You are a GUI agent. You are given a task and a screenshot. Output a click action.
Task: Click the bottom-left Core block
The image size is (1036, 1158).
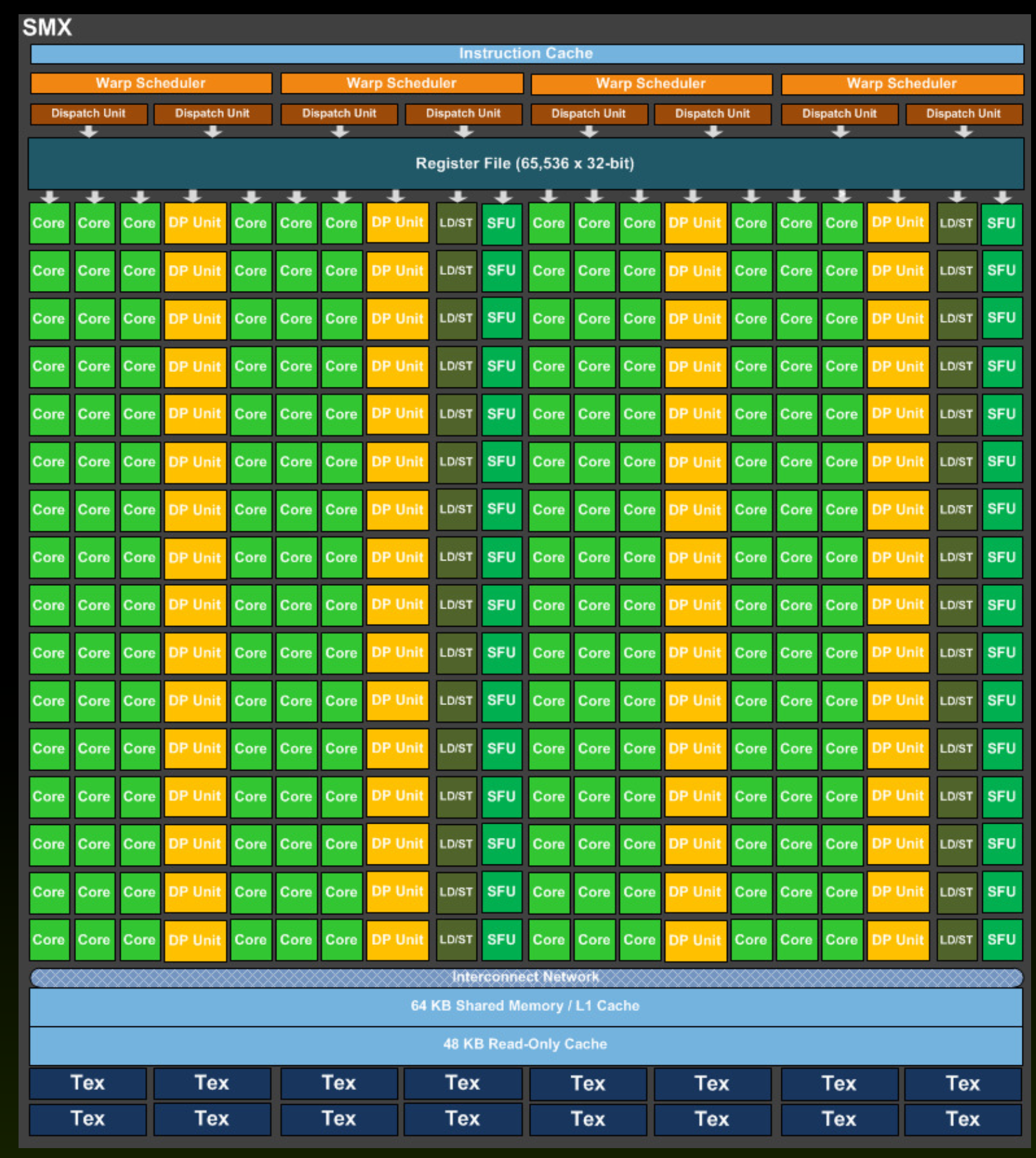[49, 940]
